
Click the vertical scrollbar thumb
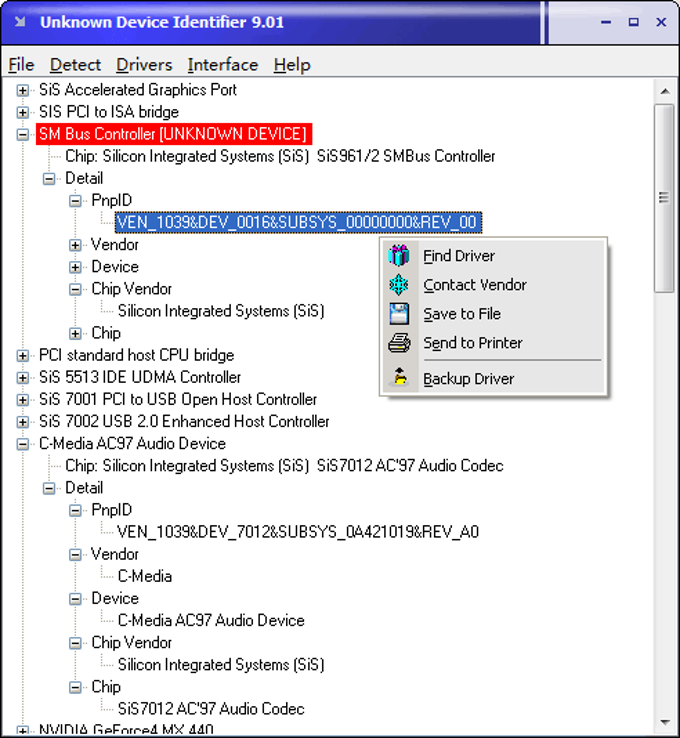[x=664, y=198]
